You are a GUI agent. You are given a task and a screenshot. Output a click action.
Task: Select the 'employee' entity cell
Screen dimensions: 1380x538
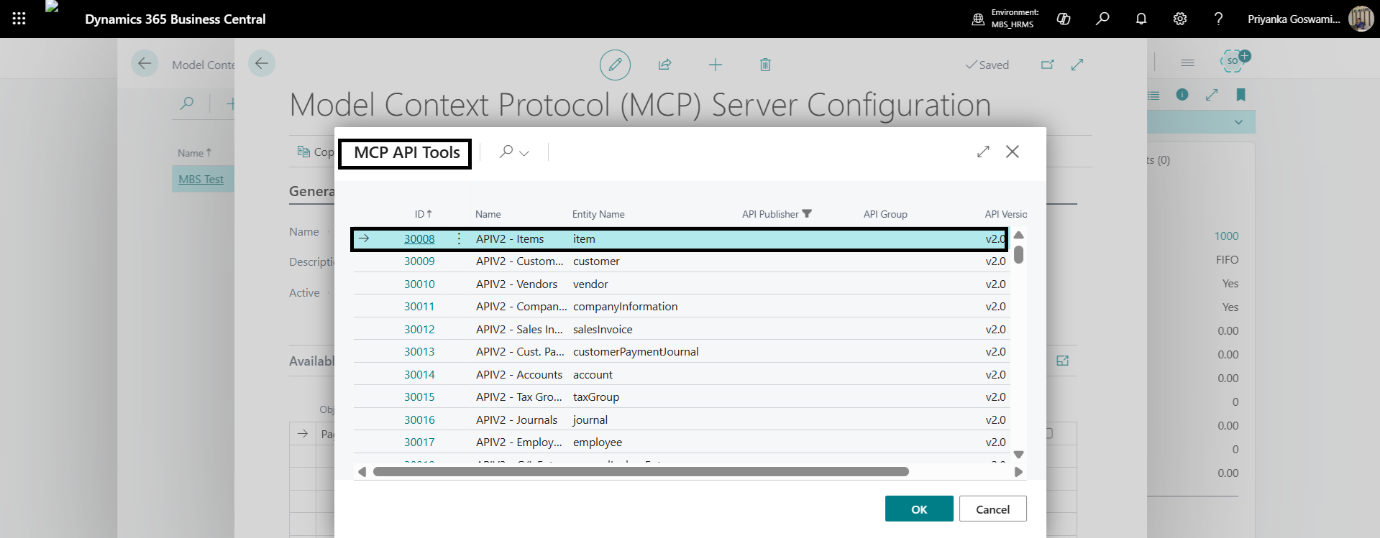597,442
